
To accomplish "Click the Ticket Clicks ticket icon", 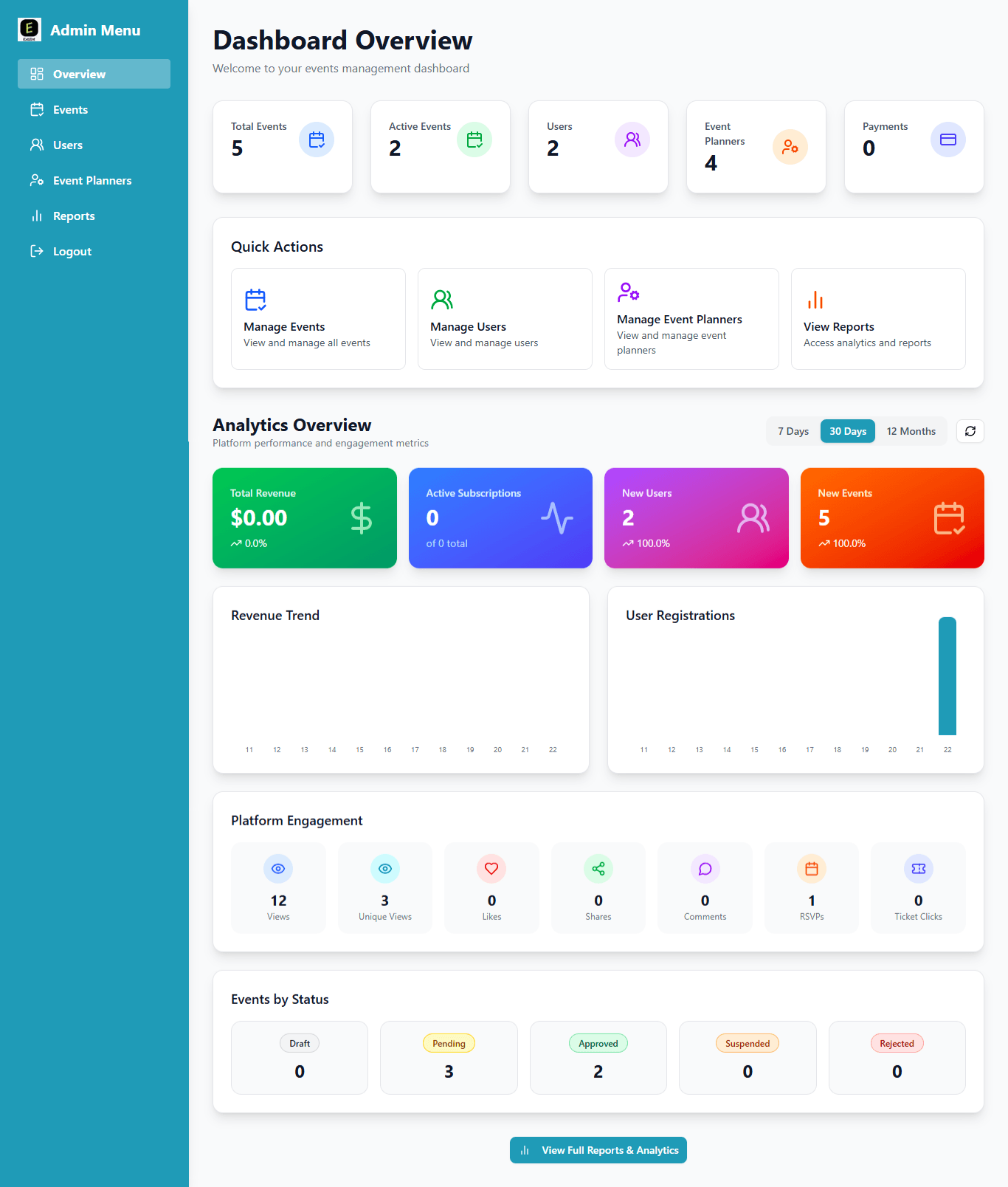I will pyautogui.click(x=918, y=869).
